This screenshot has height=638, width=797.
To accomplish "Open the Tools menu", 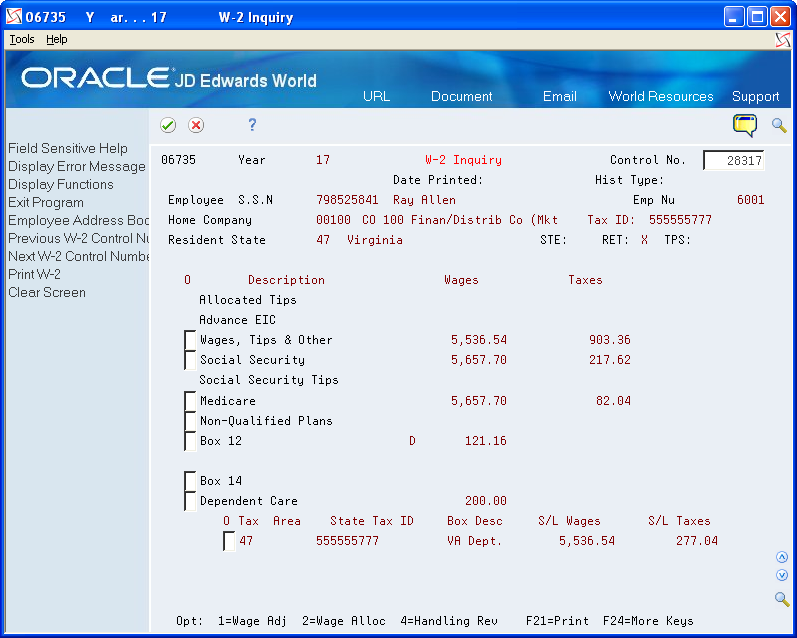I will coord(22,39).
